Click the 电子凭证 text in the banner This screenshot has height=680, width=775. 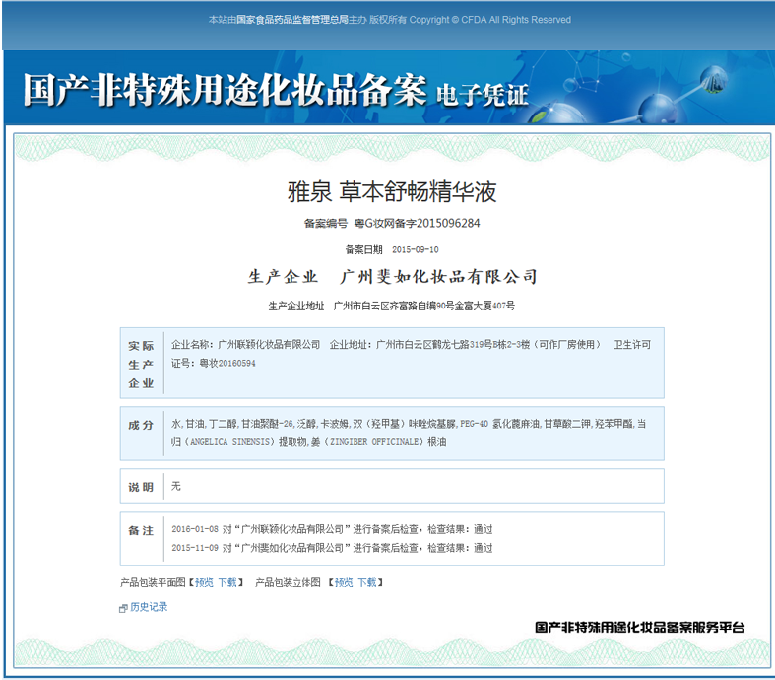(x=482, y=95)
